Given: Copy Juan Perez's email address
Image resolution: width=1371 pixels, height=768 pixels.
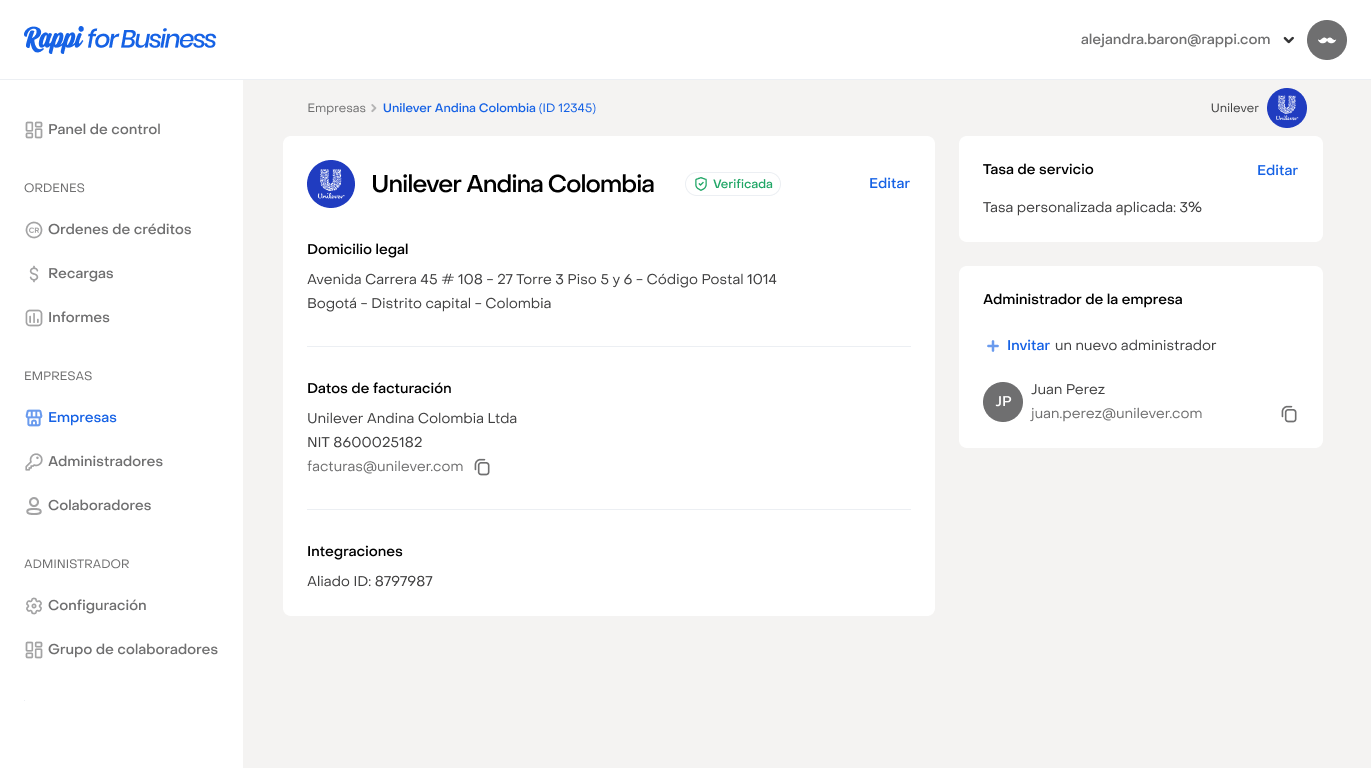Looking at the screenshot, I should [1289, 414].
